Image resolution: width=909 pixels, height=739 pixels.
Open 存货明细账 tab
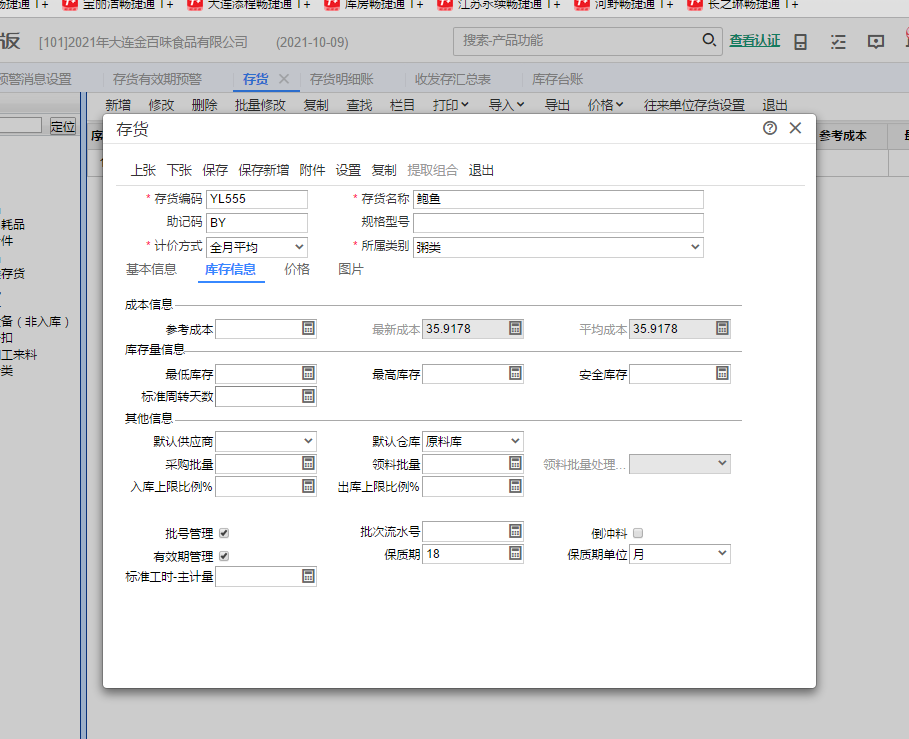pyautogui.click(x=341, y=79)
